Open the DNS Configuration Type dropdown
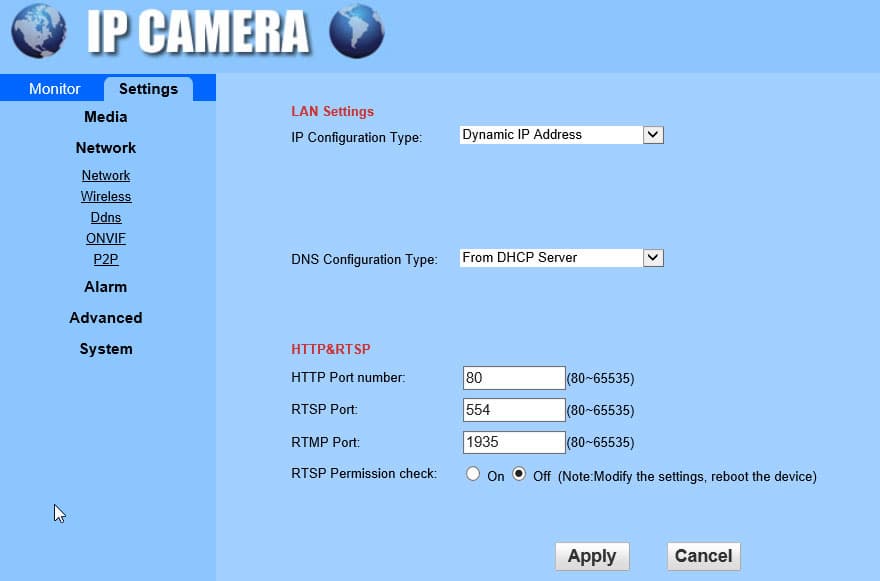 561,258
